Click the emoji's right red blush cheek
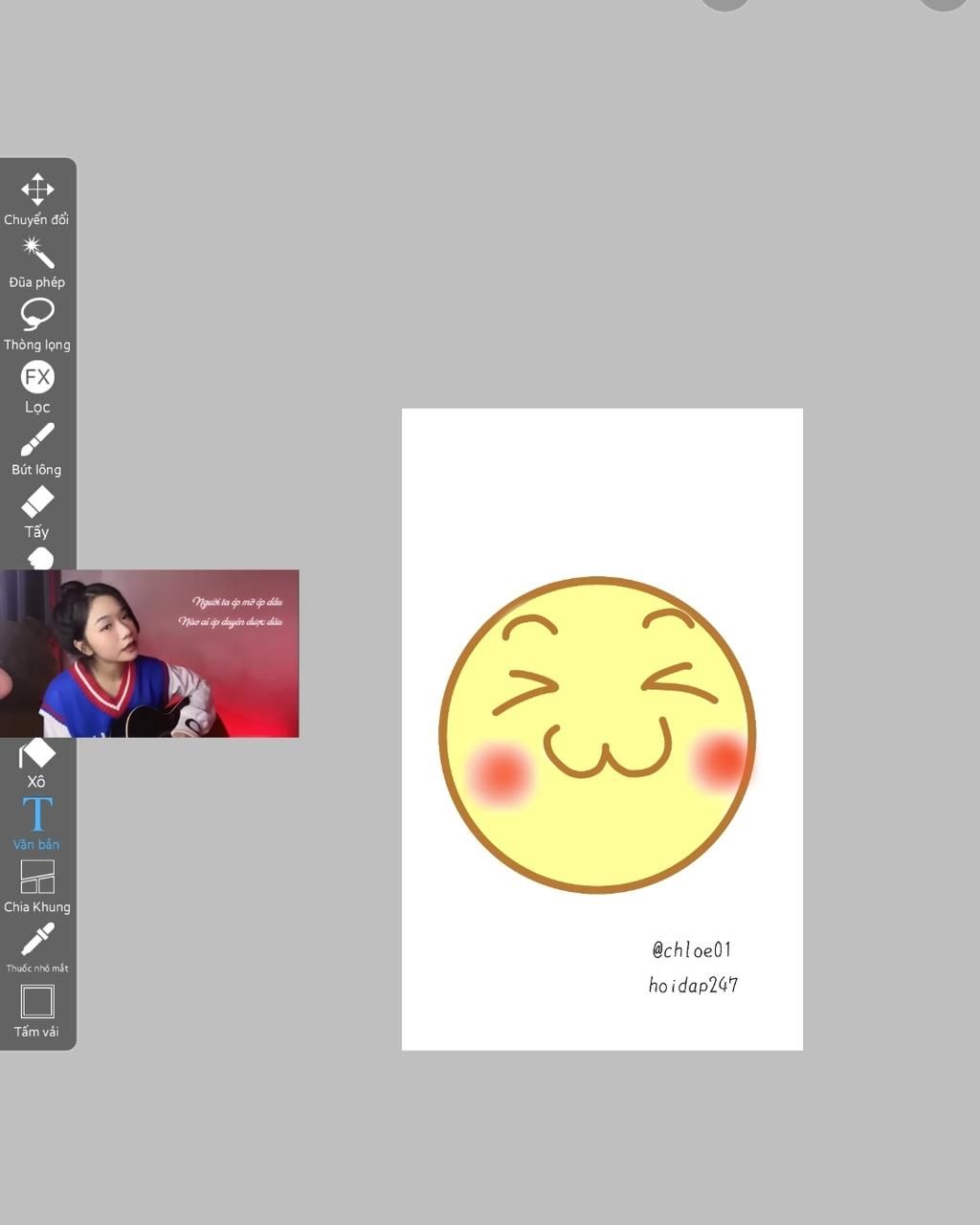980x1225 pixels. coord(720,760)
